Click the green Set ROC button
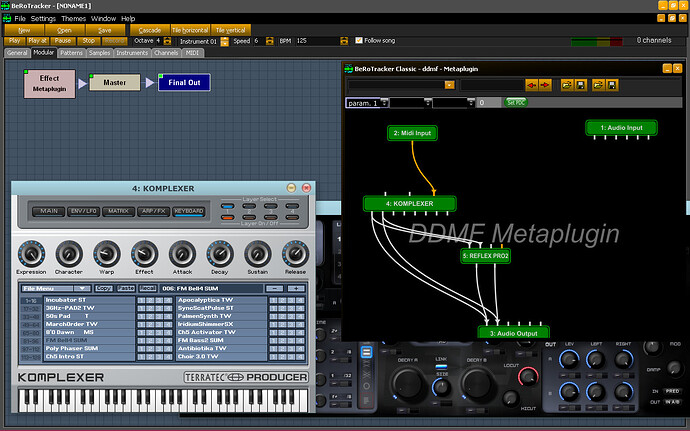690x431 pixels. (x=516, y=103)
